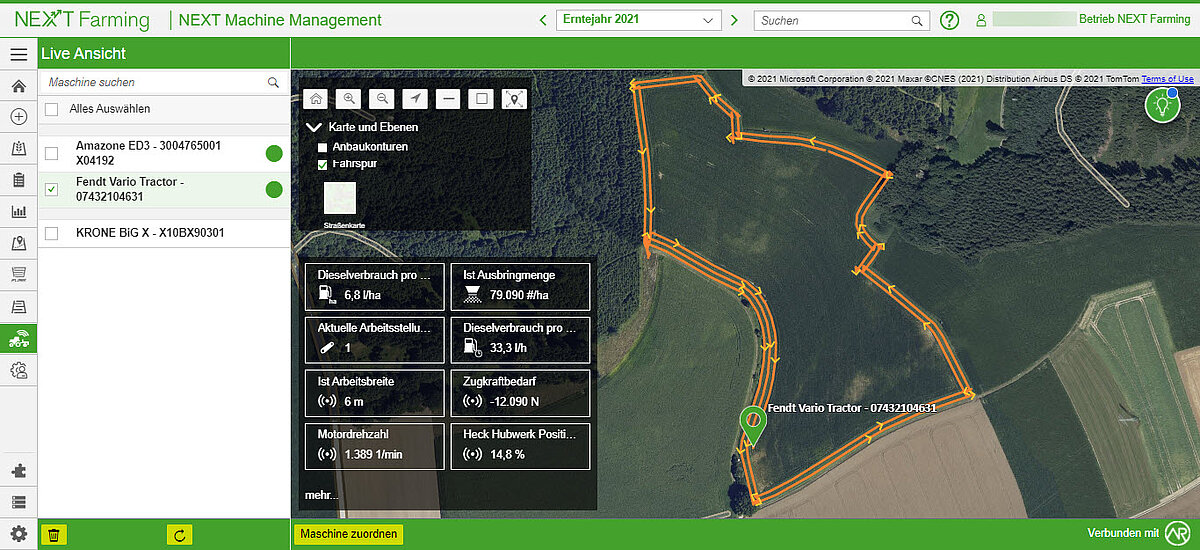The width and height of the screenshot is (1200, 550).
Task: Check the Alles Auswählen checkbox
Action: [51, 109]
